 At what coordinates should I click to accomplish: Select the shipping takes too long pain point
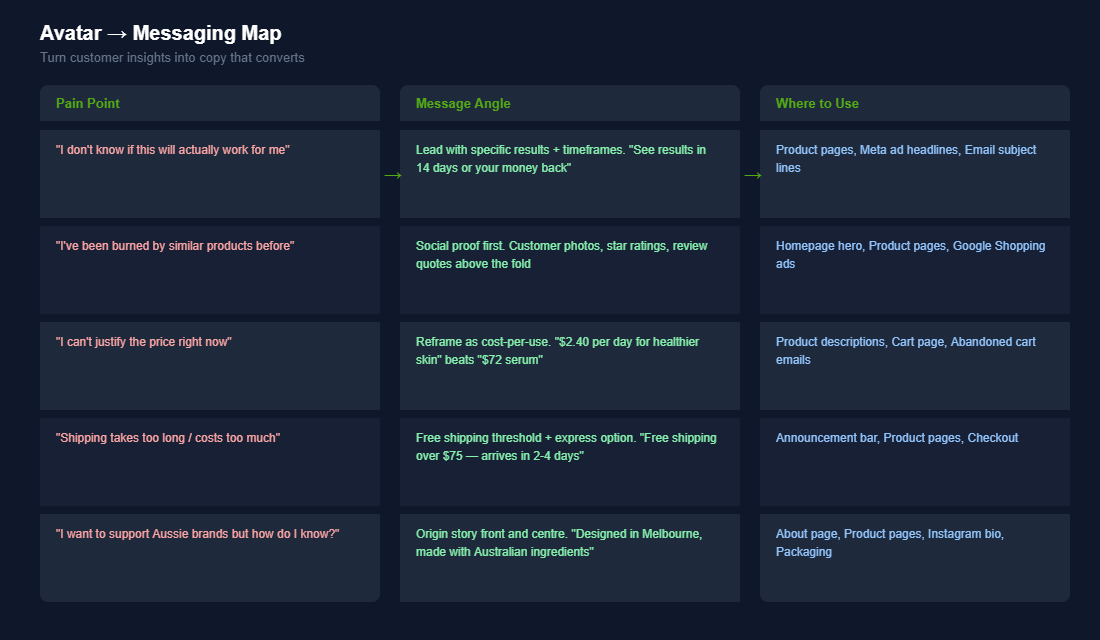click(210, 462)
